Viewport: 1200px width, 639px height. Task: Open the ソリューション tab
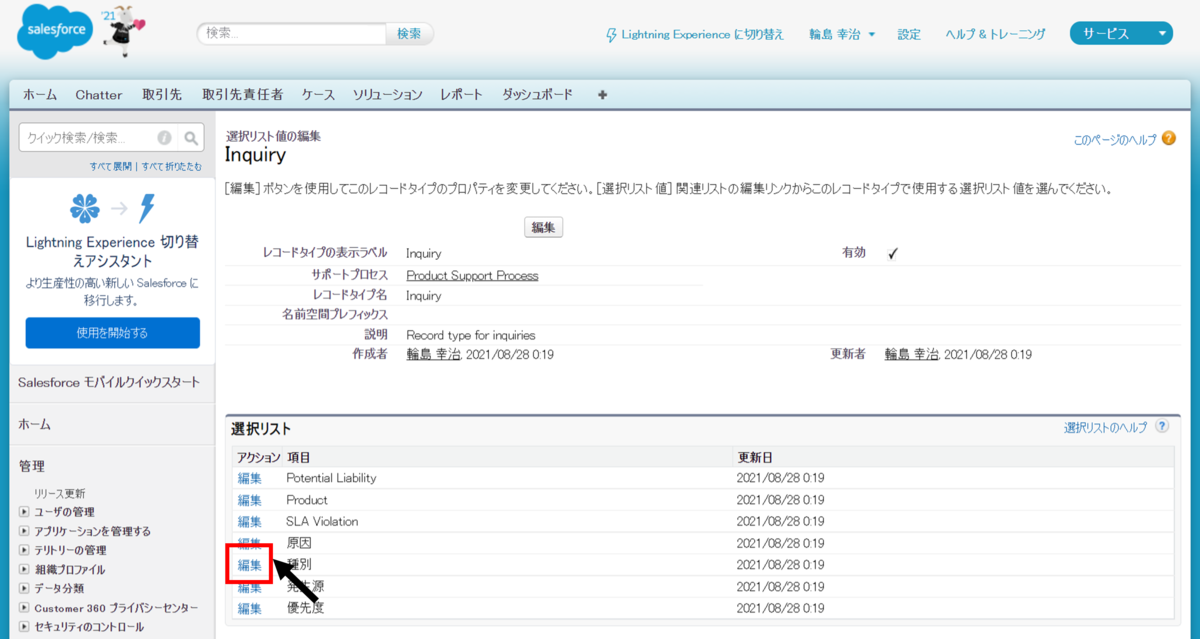point(388,95)
